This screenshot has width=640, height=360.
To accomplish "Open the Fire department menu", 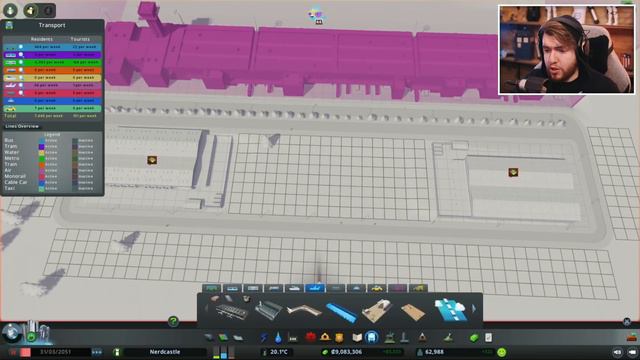I will pos(325,338).
